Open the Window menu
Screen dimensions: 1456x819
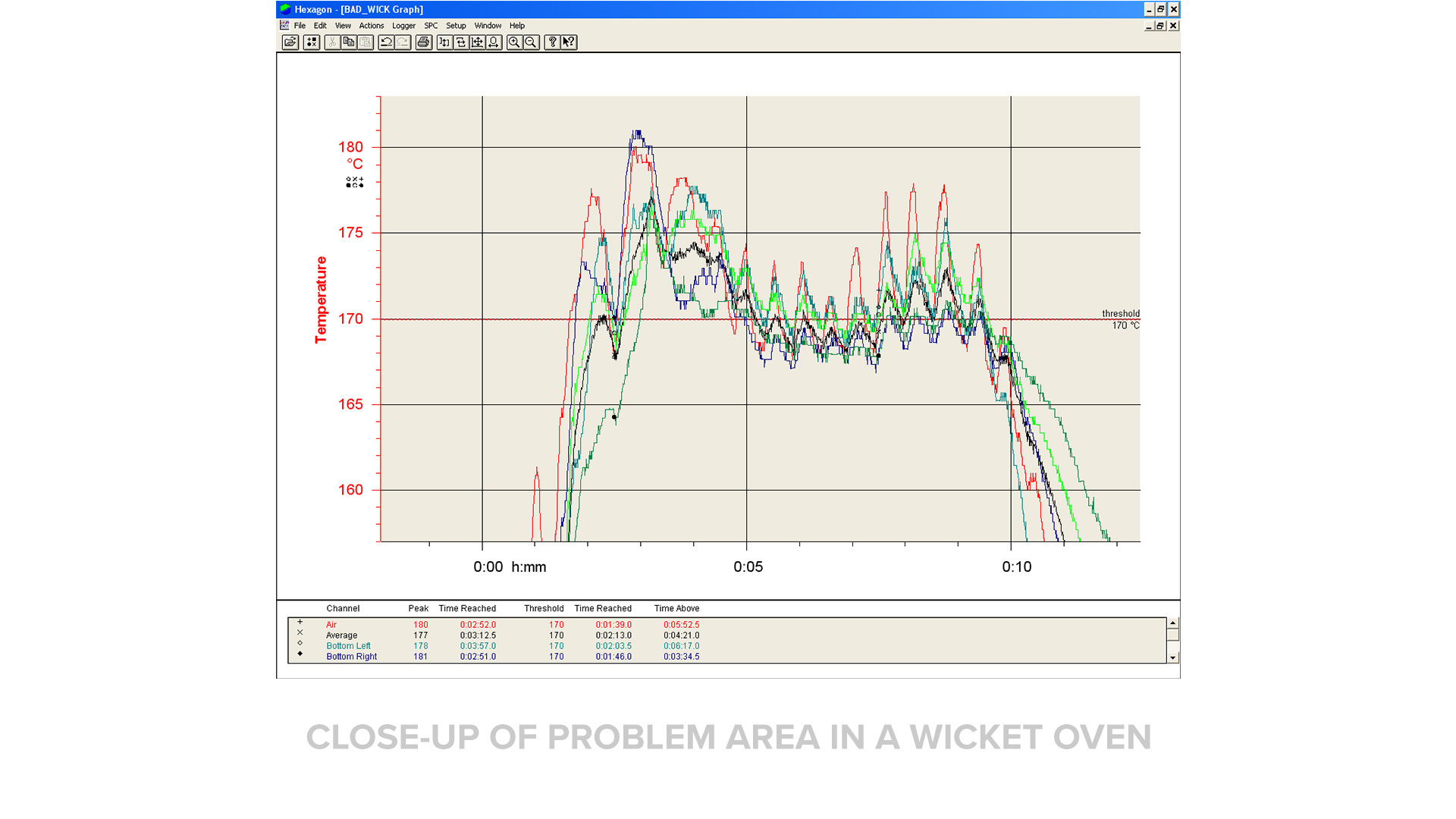tap(488, 26)
